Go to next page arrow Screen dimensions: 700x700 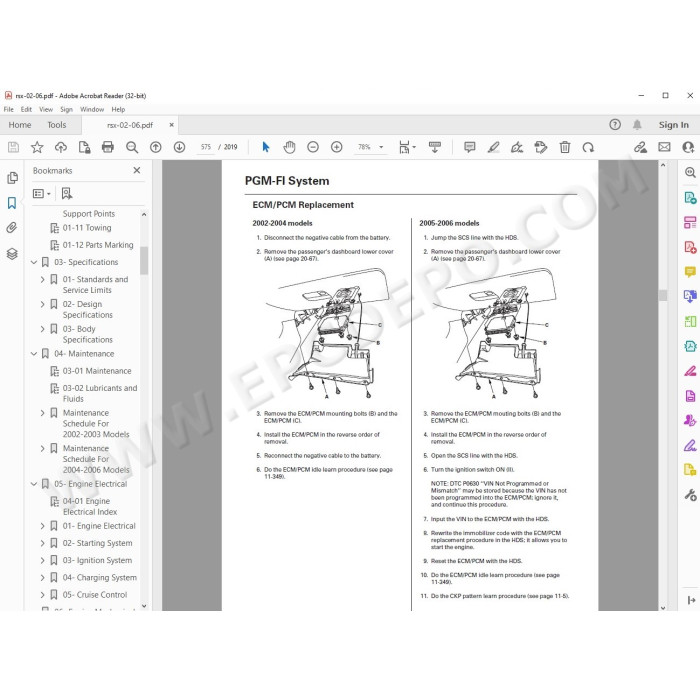pos(179,147)
